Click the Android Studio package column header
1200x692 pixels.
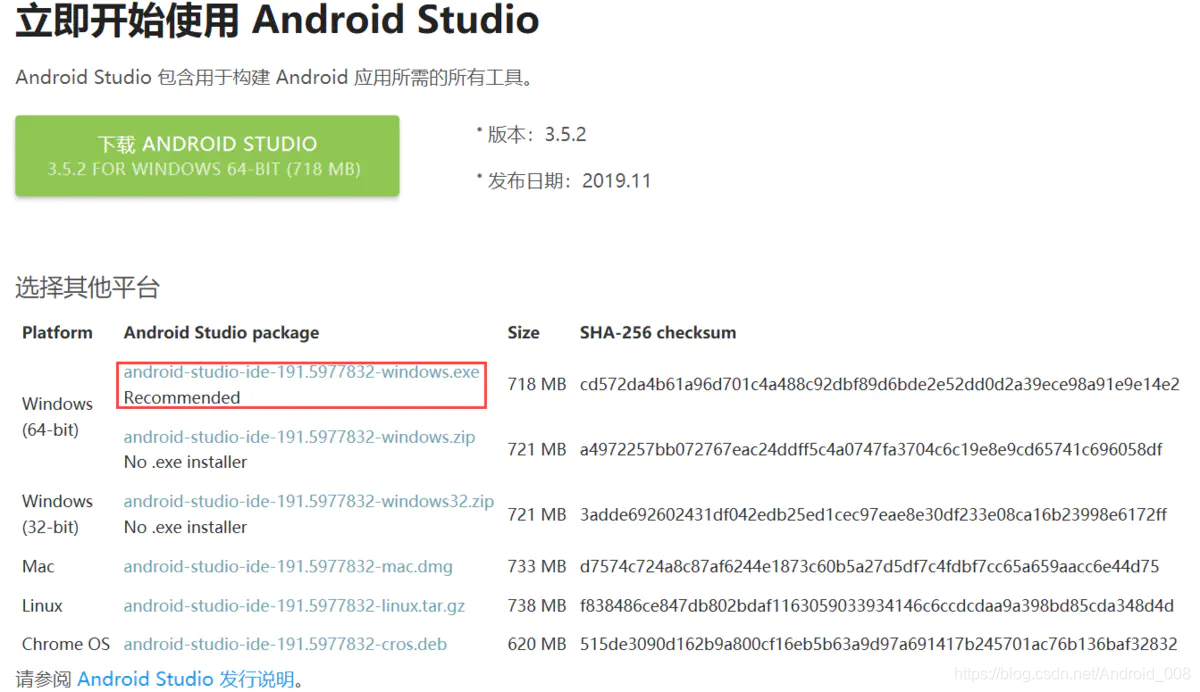pyautogui.click(x=221, y=333)
